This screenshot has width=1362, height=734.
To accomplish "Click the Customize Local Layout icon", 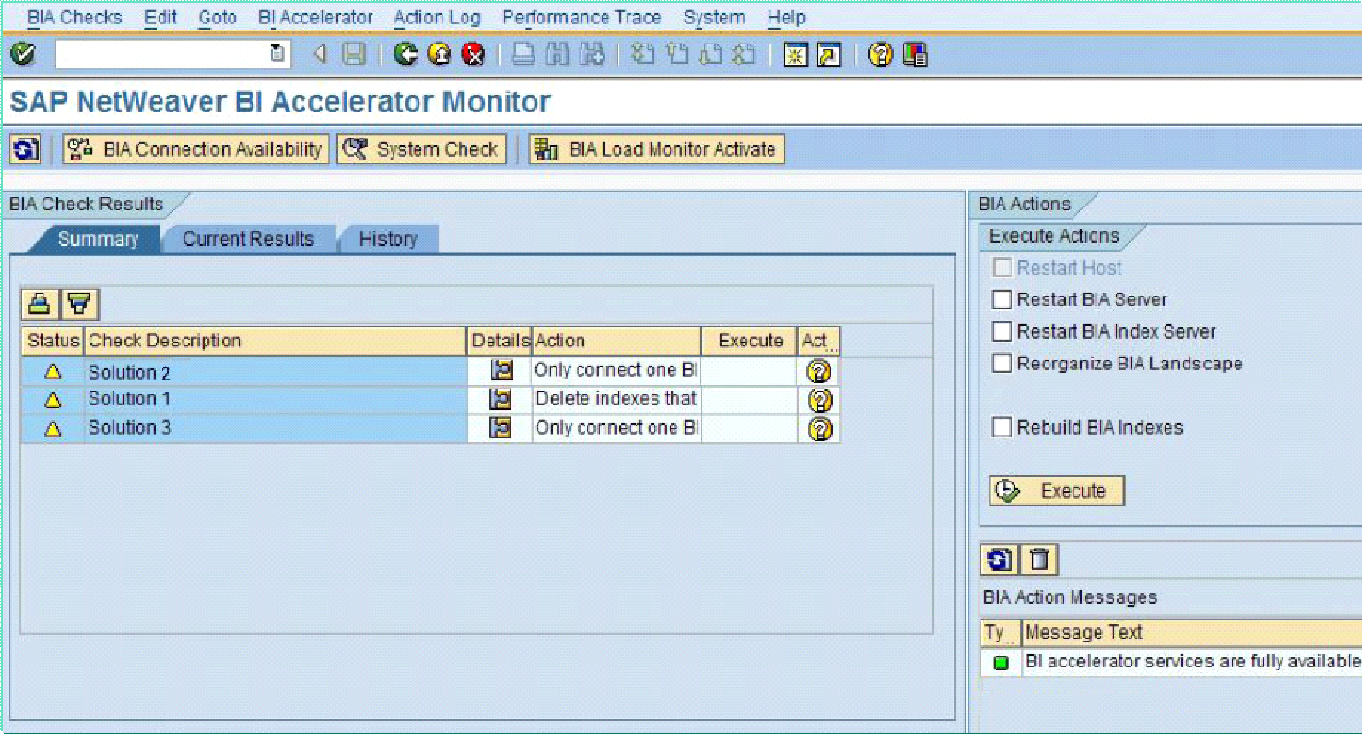I will (914, 54).
